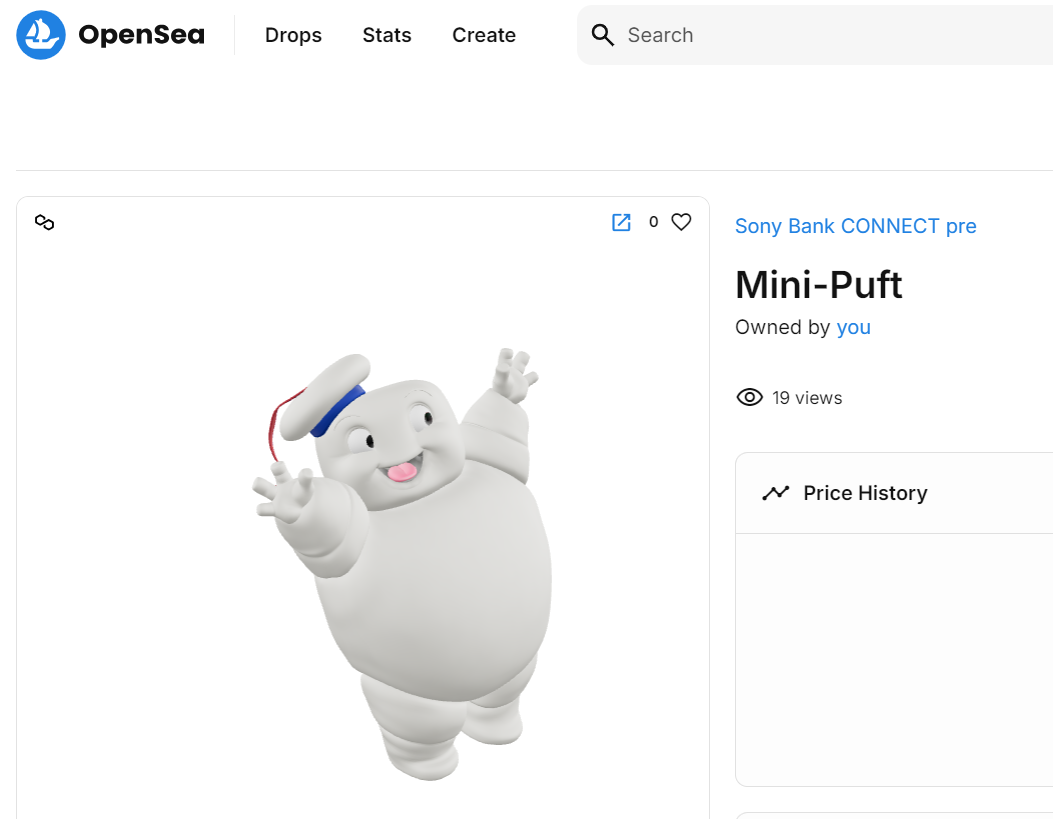Open the Sony Bank CONNECT pre collection

pos(855,226)
